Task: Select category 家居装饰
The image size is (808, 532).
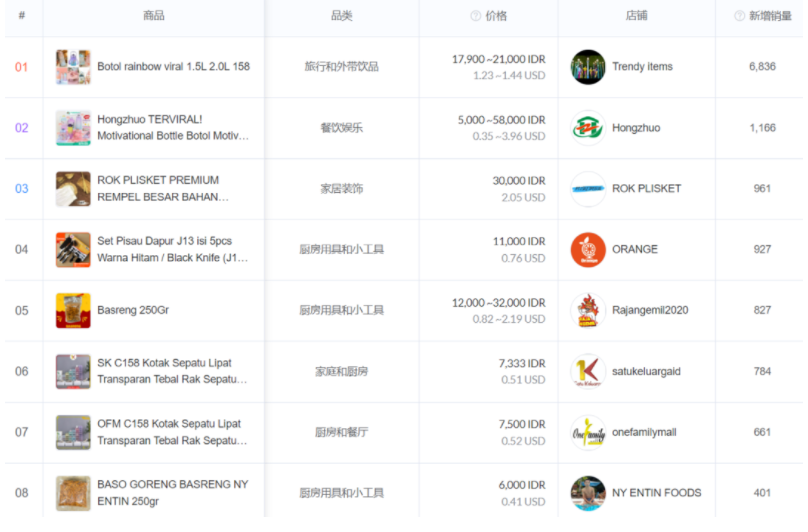Action: coord(342,189)
